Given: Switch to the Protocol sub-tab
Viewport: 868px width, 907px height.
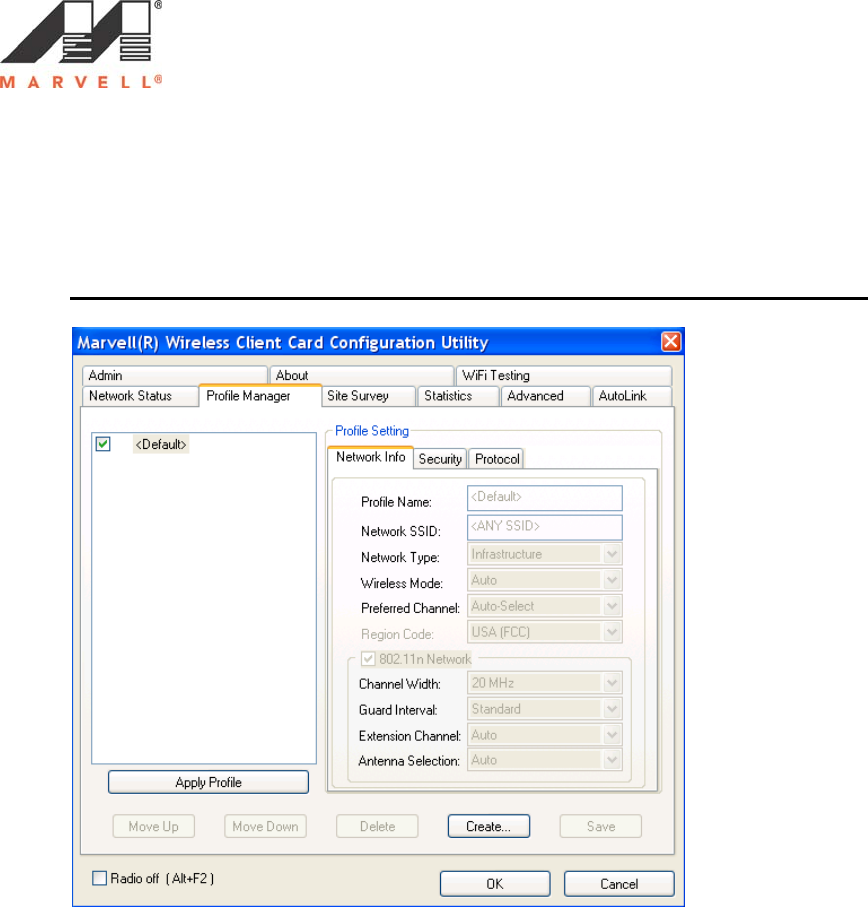Looking at the screenshot, I should pos(497,459).
